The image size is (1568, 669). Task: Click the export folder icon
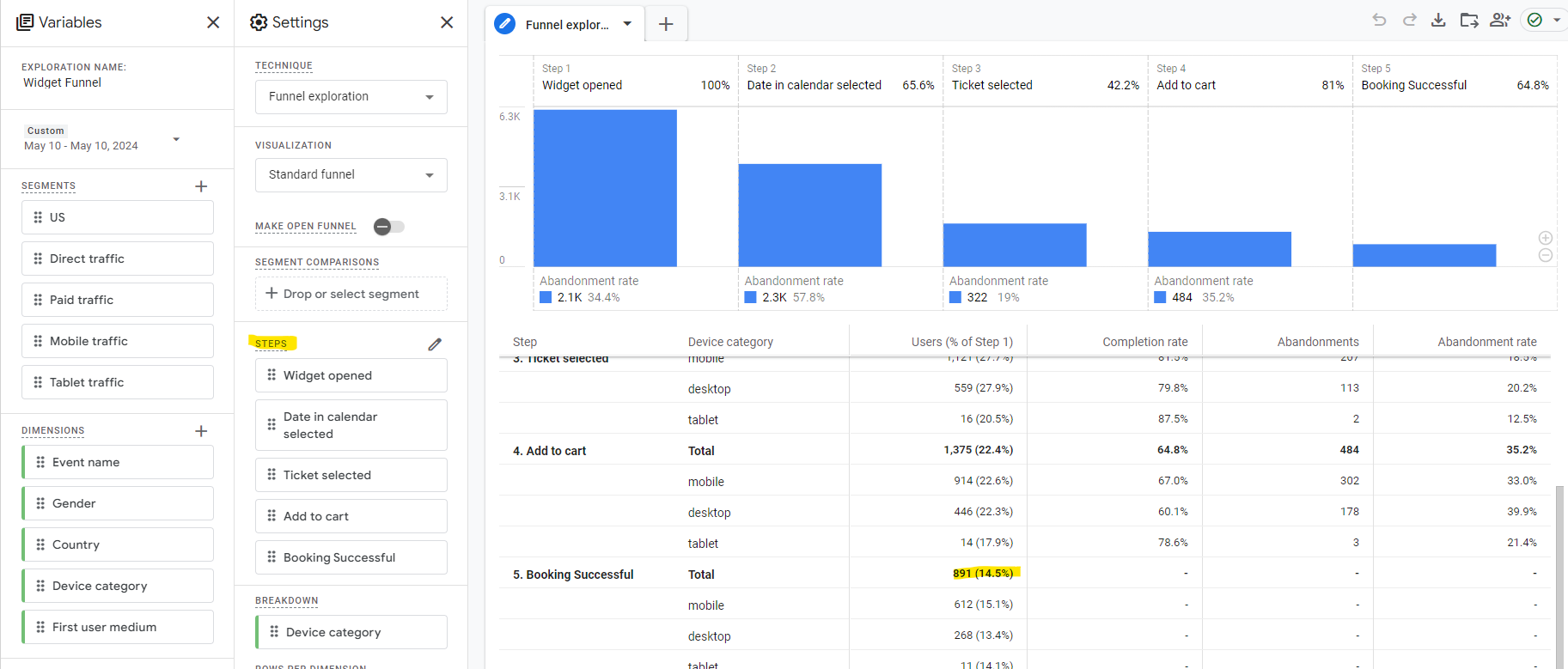pyautogui.click(x=1469, y=20)
